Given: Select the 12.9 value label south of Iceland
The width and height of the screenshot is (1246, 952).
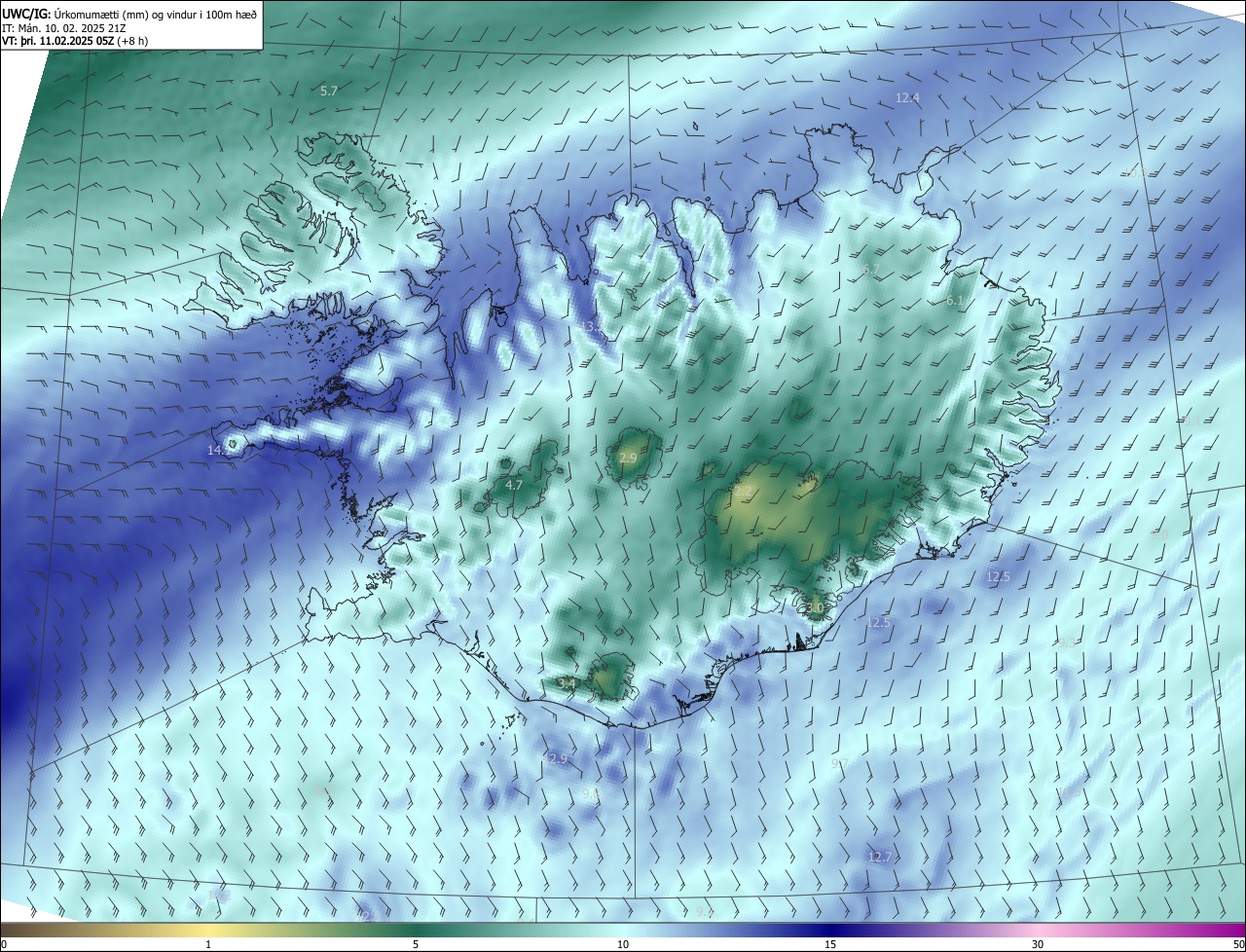Looking at the screenshot, I should (555, 758).
